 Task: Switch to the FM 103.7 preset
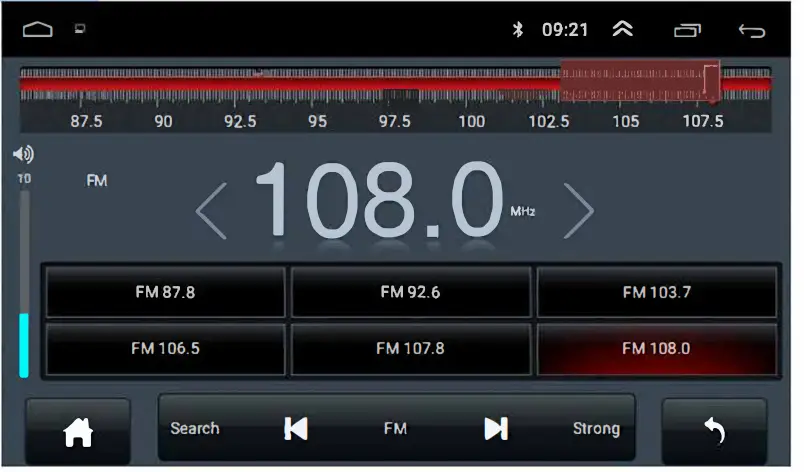pyautogui.click(x=656, y=293)
